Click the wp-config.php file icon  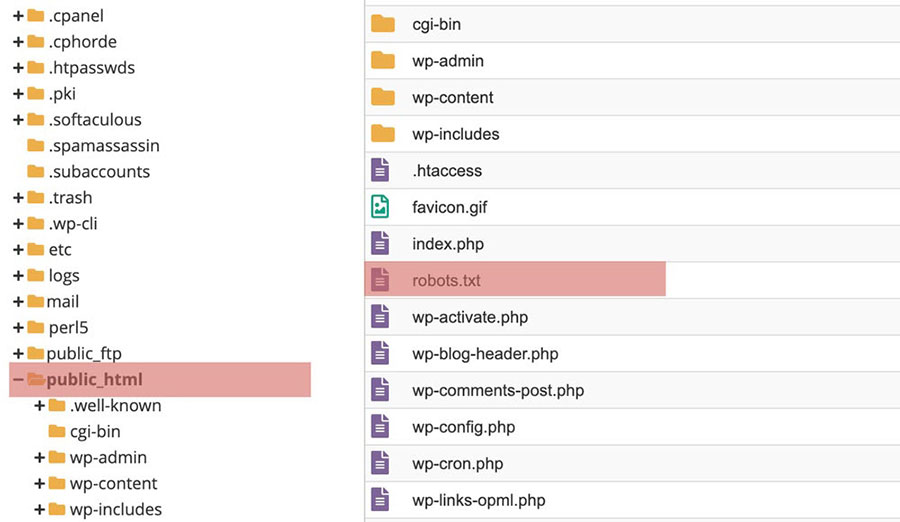380,427
